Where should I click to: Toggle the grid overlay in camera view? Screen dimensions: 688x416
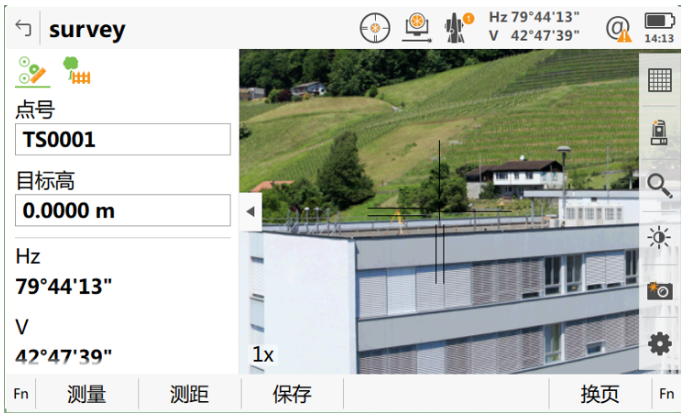tap(659, 80)
